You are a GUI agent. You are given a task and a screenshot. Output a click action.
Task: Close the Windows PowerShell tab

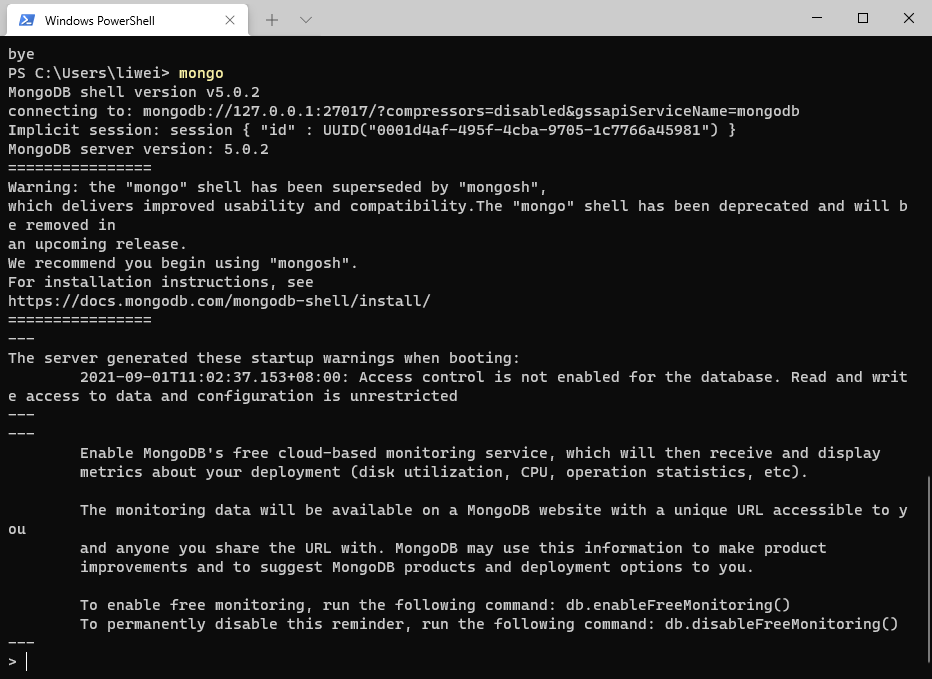coord(230,20)
